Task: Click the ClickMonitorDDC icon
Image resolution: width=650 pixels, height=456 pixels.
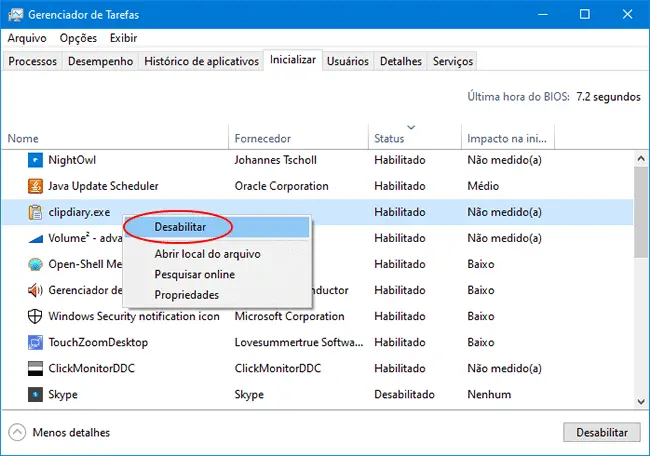Action: coord(35,369)
